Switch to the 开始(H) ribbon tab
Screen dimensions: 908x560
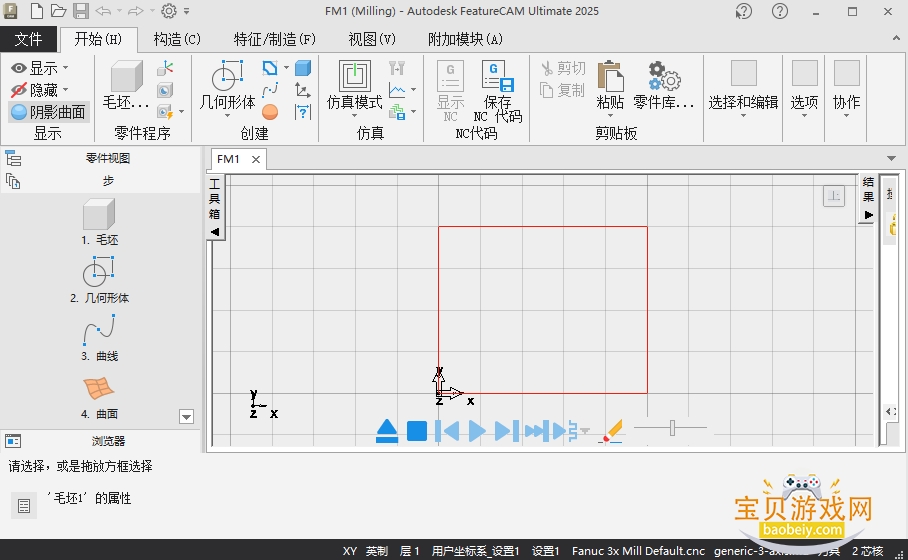pyautogui.click(x=98, y=39)
